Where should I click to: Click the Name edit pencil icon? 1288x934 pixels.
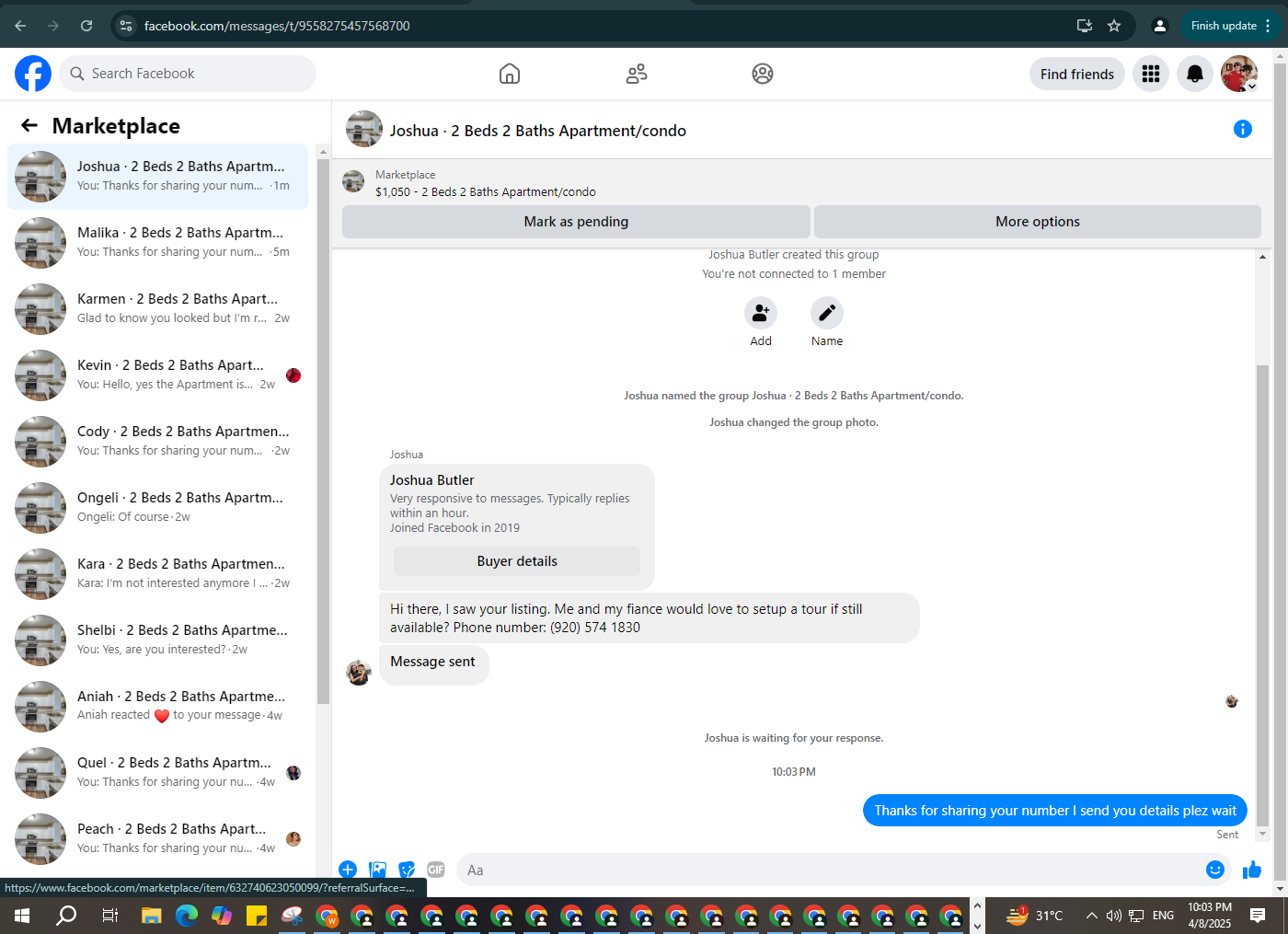tap(827, 313)
